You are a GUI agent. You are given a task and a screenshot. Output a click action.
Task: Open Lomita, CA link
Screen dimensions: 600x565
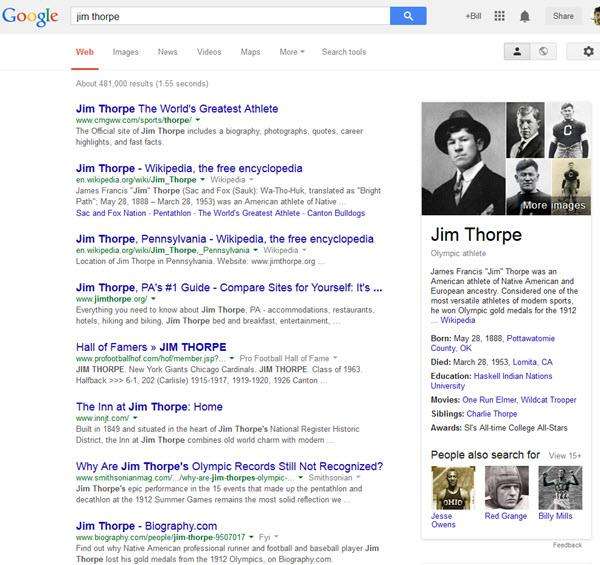pyautogui.click(x=532, y=362)
